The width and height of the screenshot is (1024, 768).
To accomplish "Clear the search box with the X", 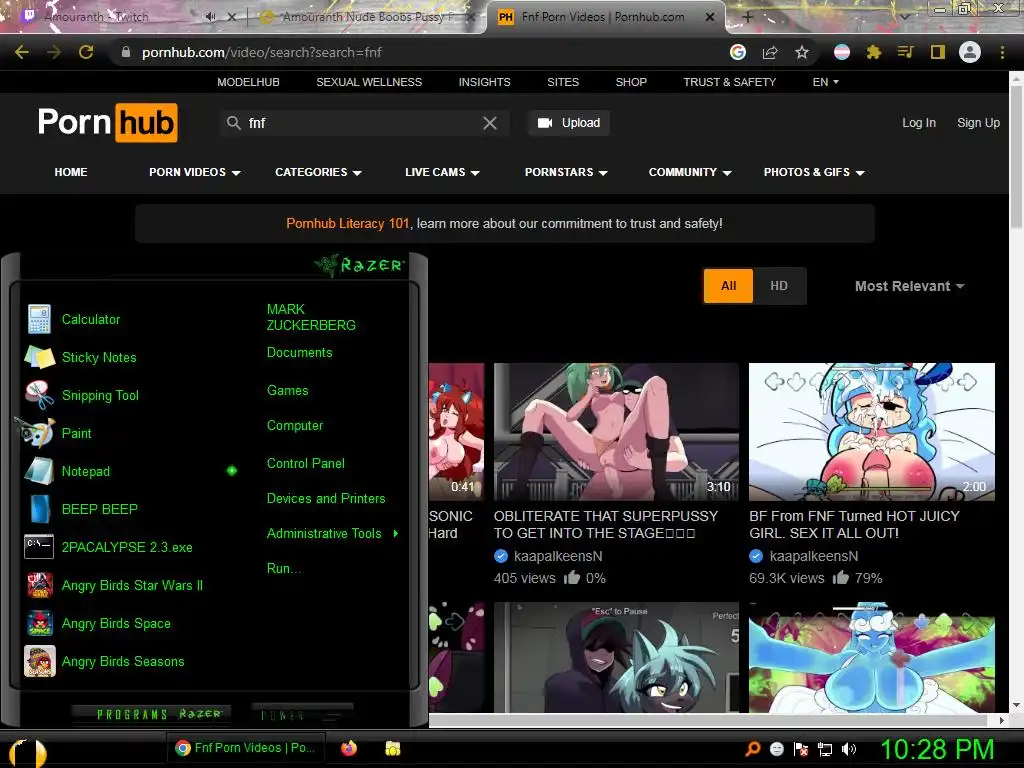I will (490, 123).
